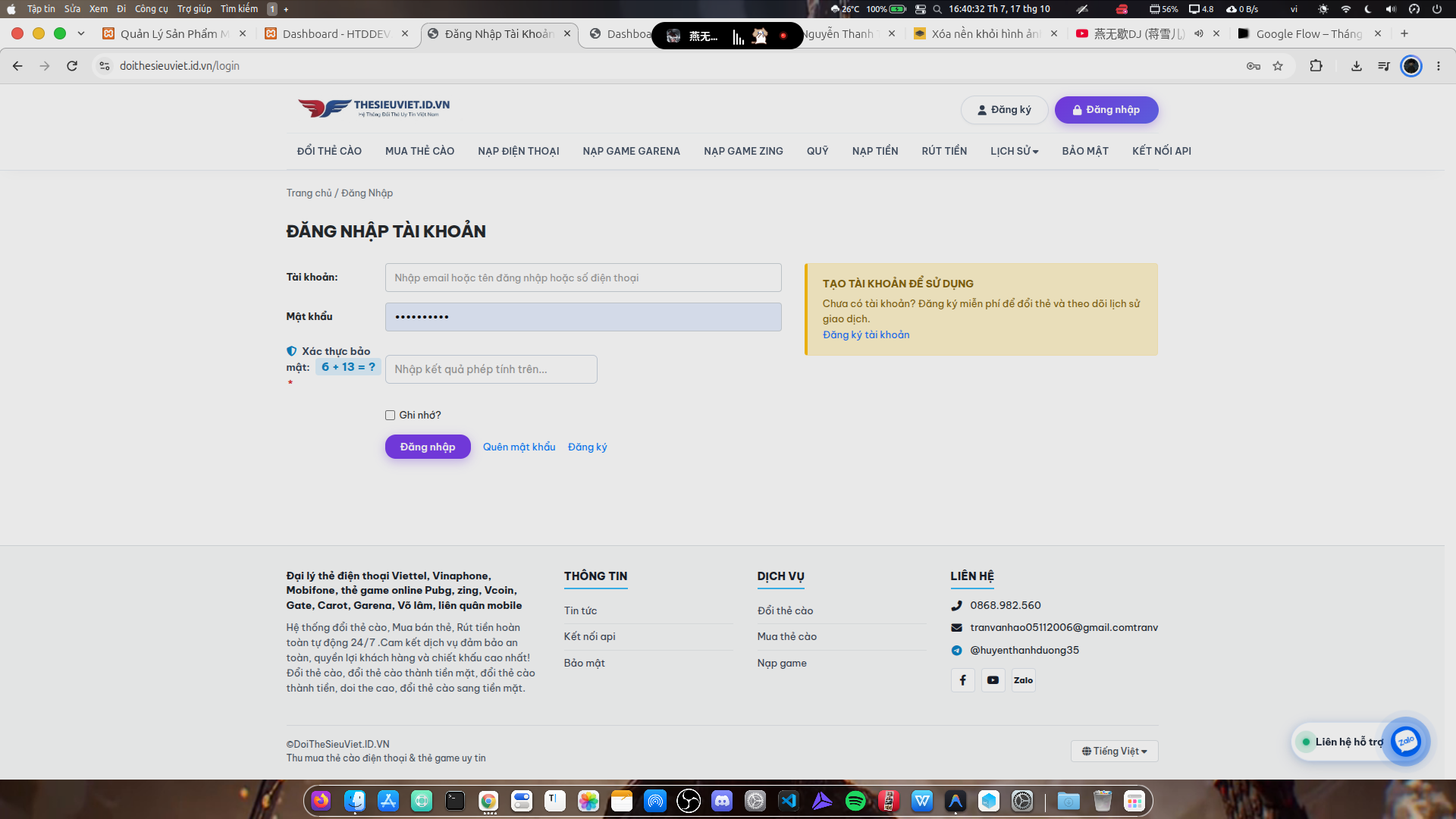1456x819 pixels.
Task: Switch to Quản Lý Sản Phẩm tab
Action: (174, 33)
